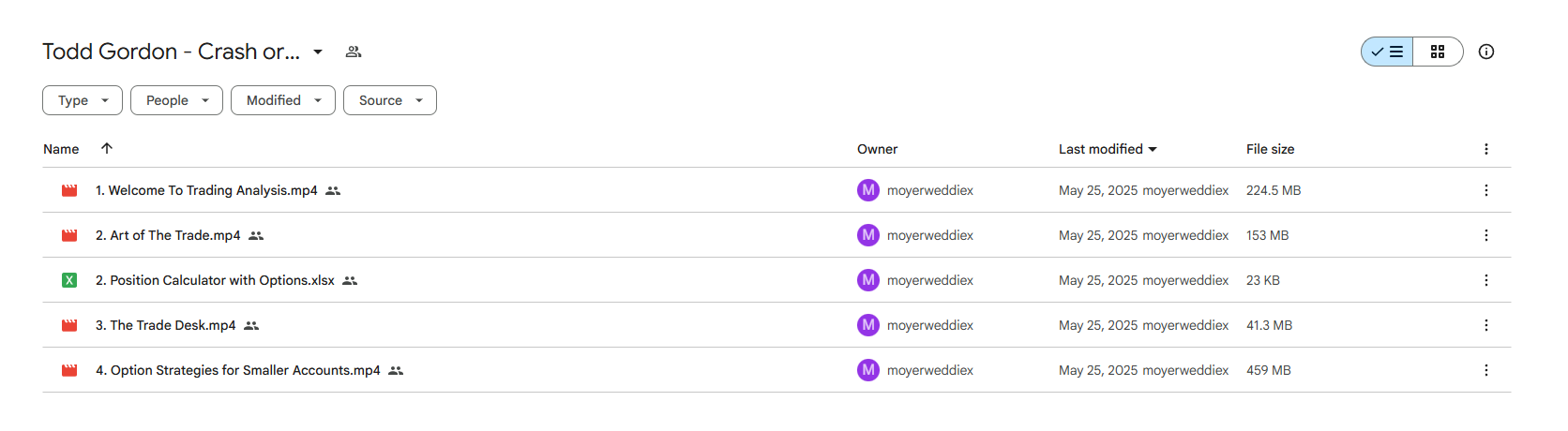1568x431 pixels.
Task: Expand the folder title dropdown arrow
Action: 318,52
